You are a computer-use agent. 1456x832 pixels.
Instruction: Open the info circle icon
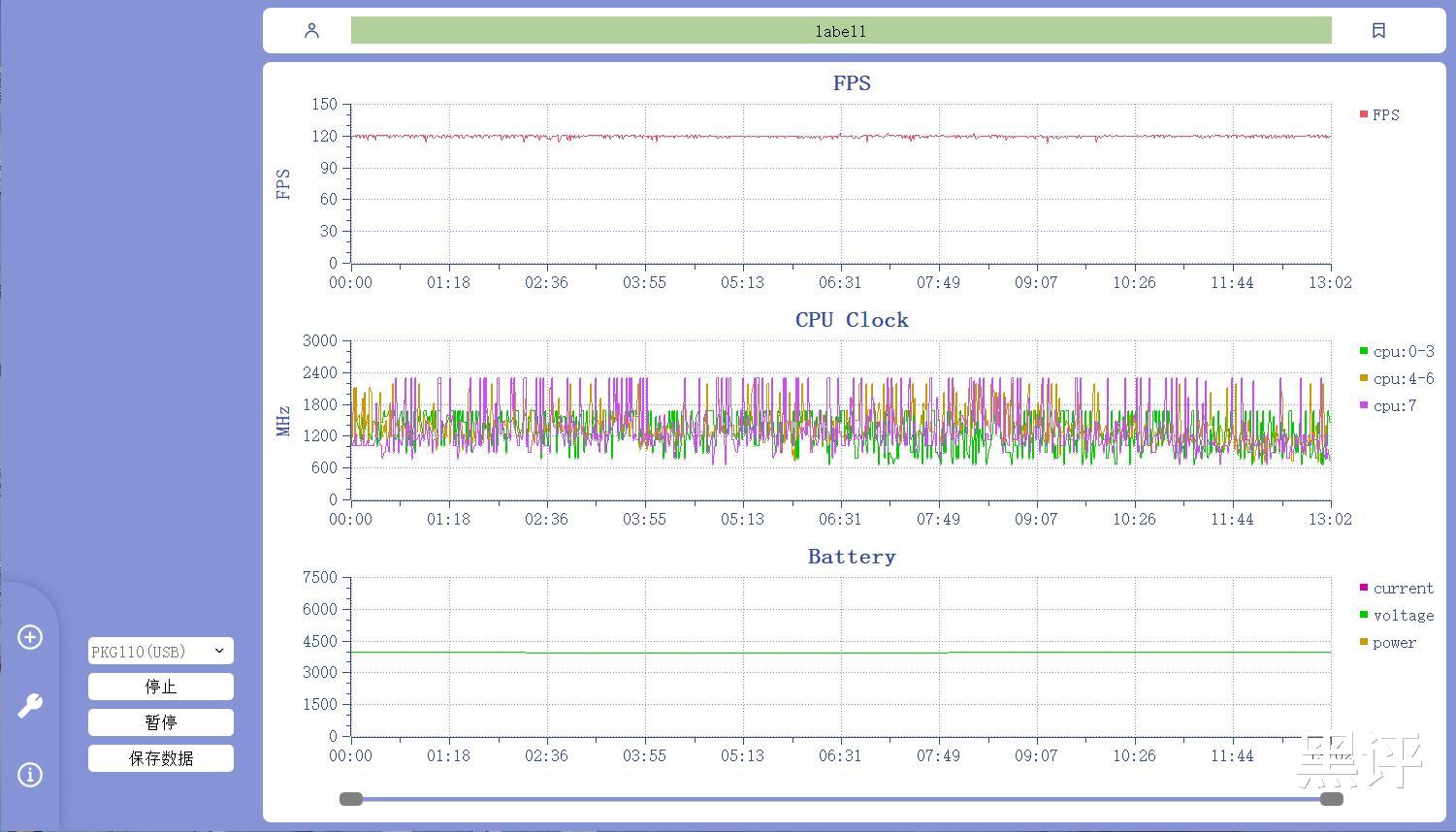pyautogui.click(x=30, y=775)
